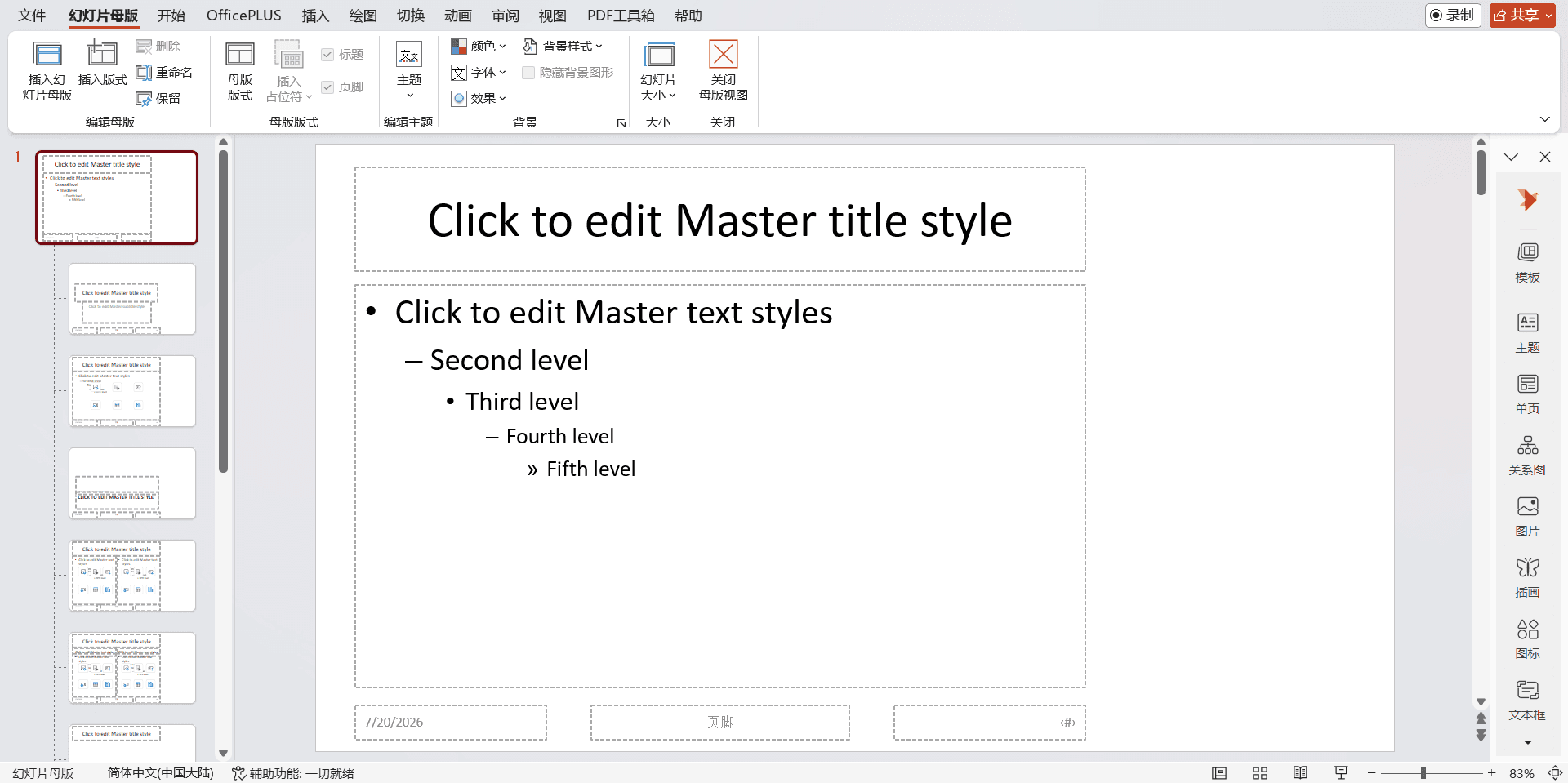
Task: Click the zoom slider handle
Action: pos(1423,773)
